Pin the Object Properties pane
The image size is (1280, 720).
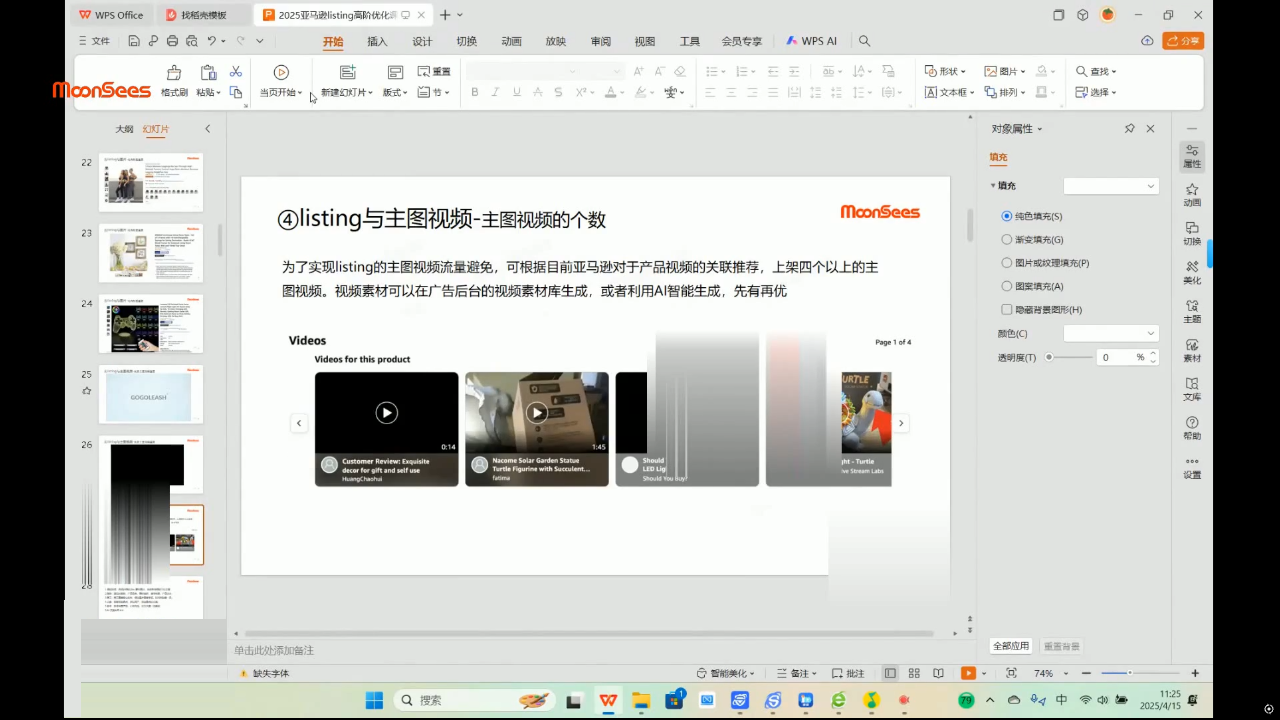(1129, 129)
